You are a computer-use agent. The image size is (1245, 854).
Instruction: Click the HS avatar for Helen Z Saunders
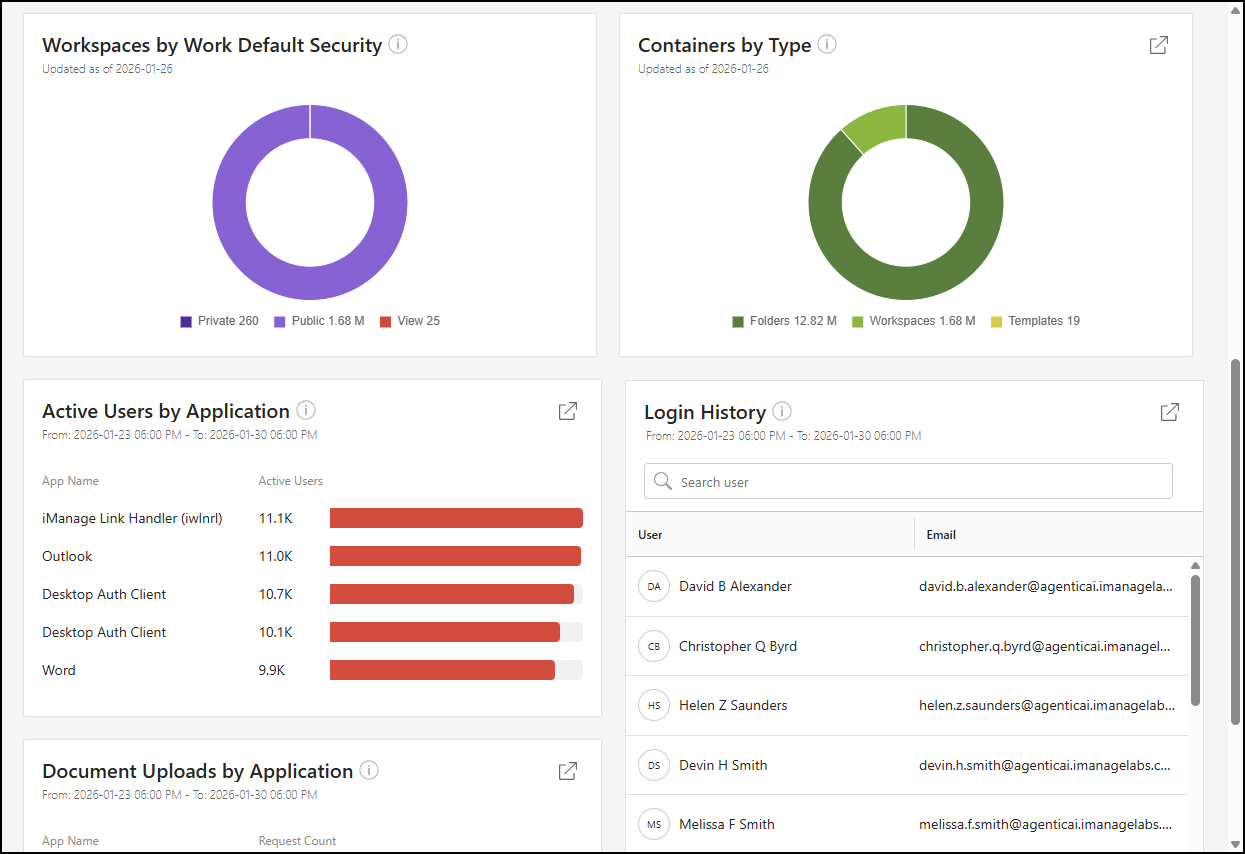(x=654, y=705)
